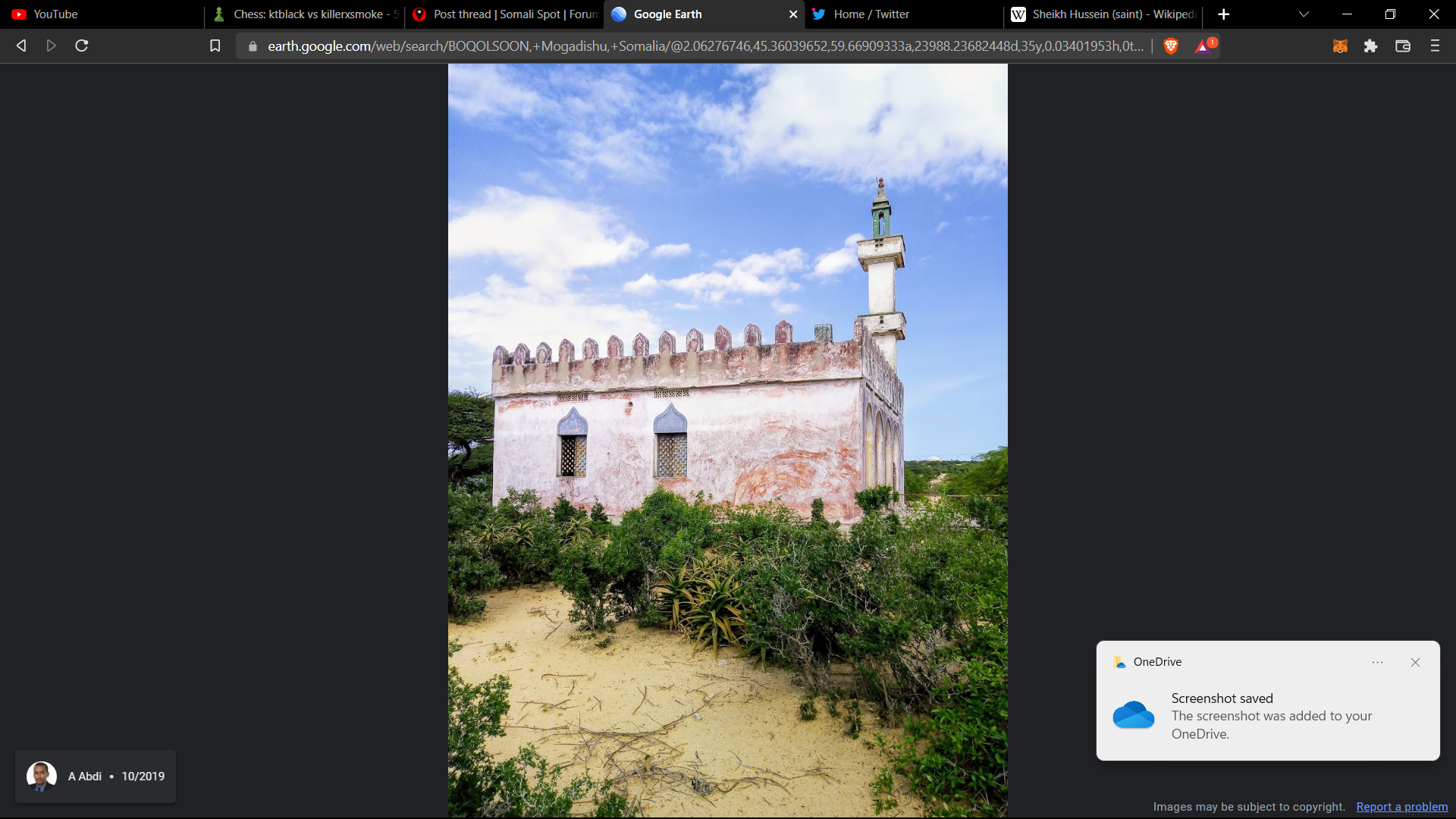Switch to the Sheikh Hussein Wikipedia tab
The height and width of the screenshot is (819, 1456).
point(1105,14)
